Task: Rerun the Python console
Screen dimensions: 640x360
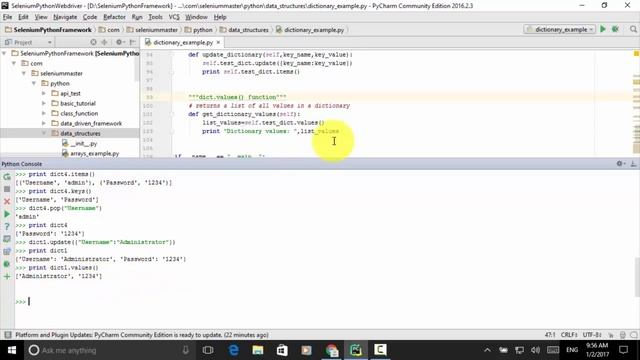Action: pyautogui.click(x=7, y=177)
